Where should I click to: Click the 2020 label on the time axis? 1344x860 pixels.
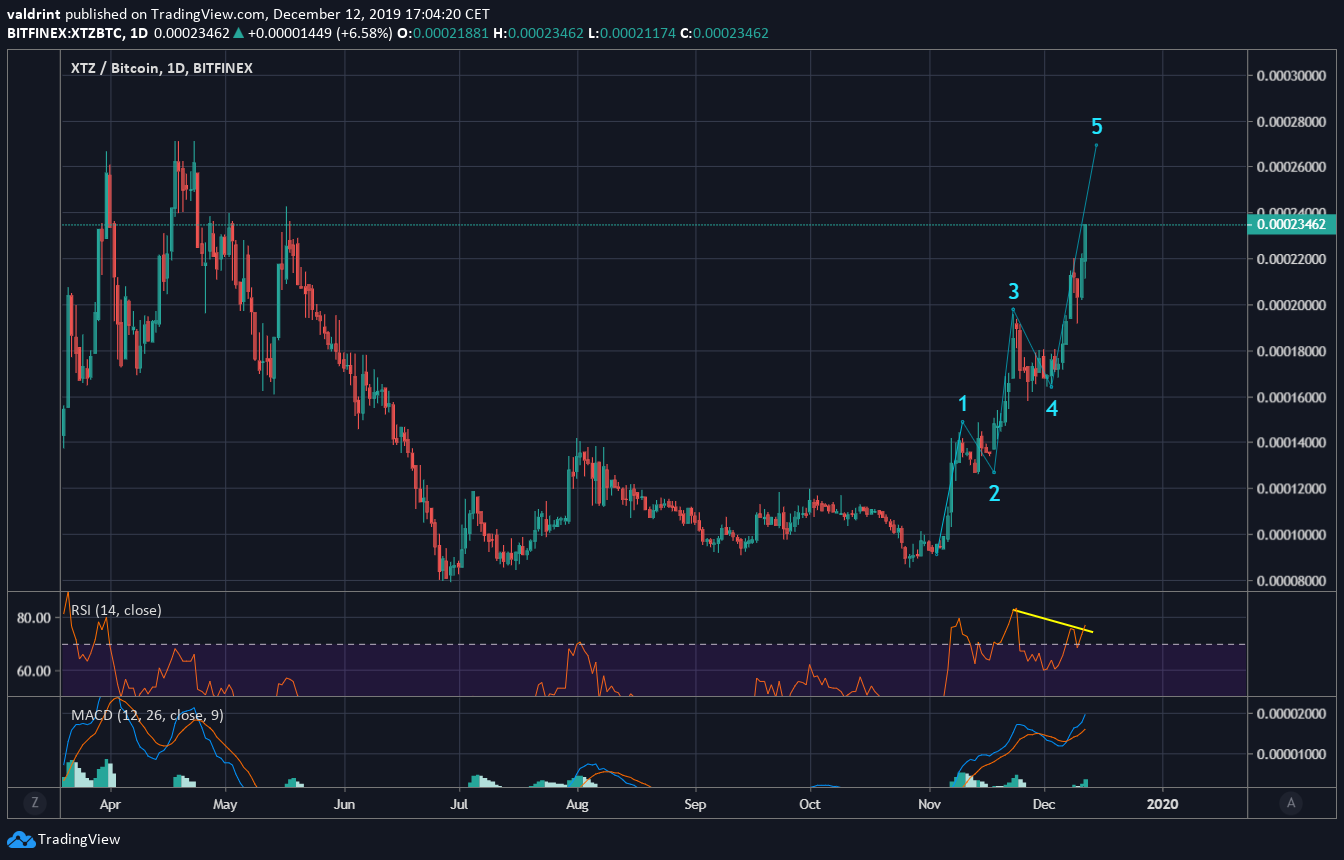[x=1162, y=804]
